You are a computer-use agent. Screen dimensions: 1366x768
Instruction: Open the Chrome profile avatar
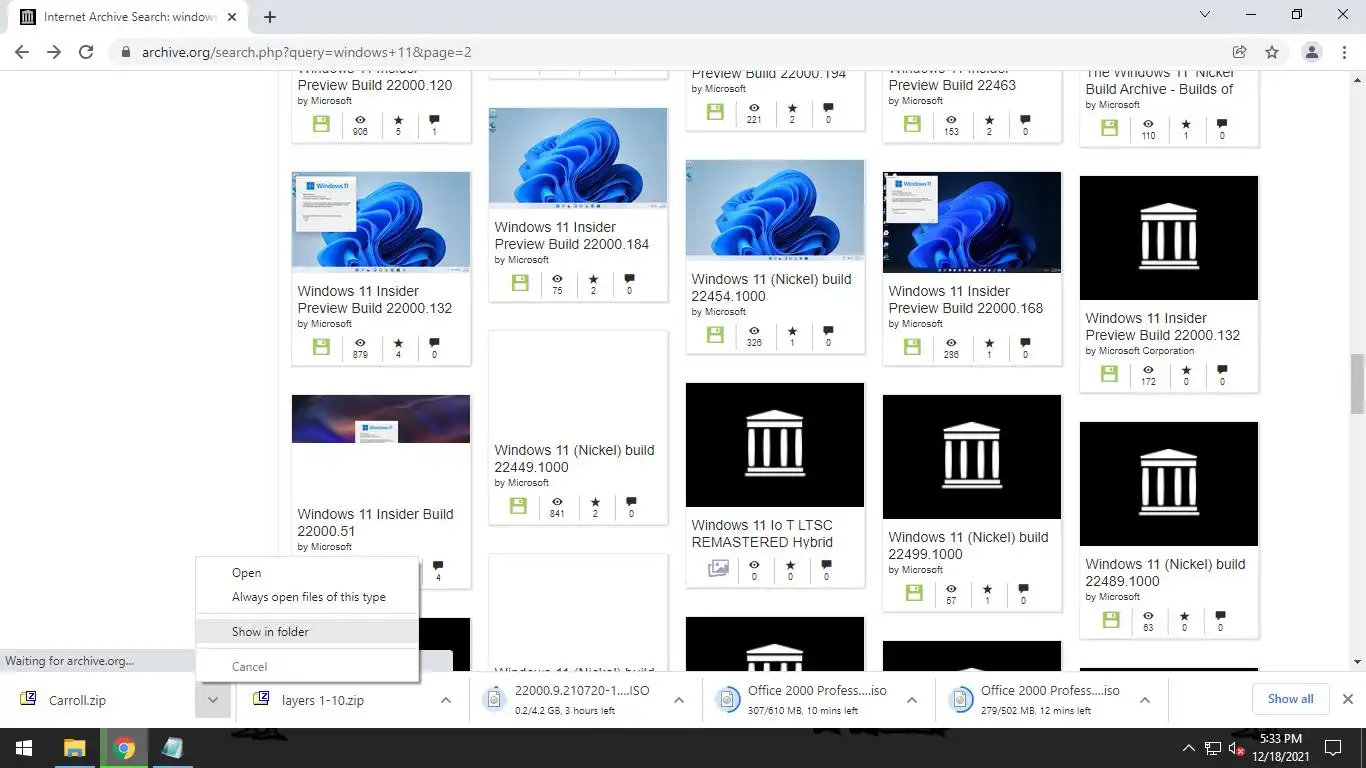pyautogui.click(x=1312, y=52)
